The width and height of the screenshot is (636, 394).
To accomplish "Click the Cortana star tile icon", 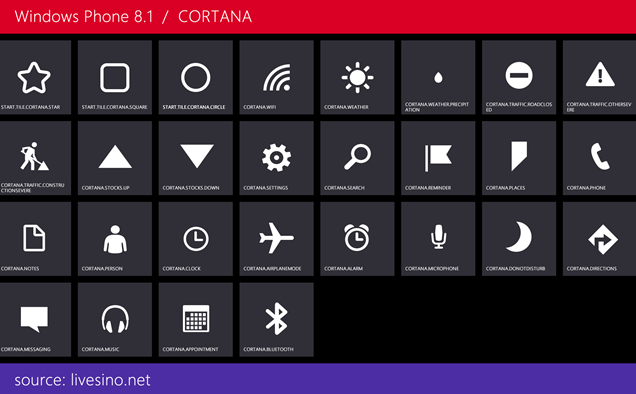I will 34,78.
